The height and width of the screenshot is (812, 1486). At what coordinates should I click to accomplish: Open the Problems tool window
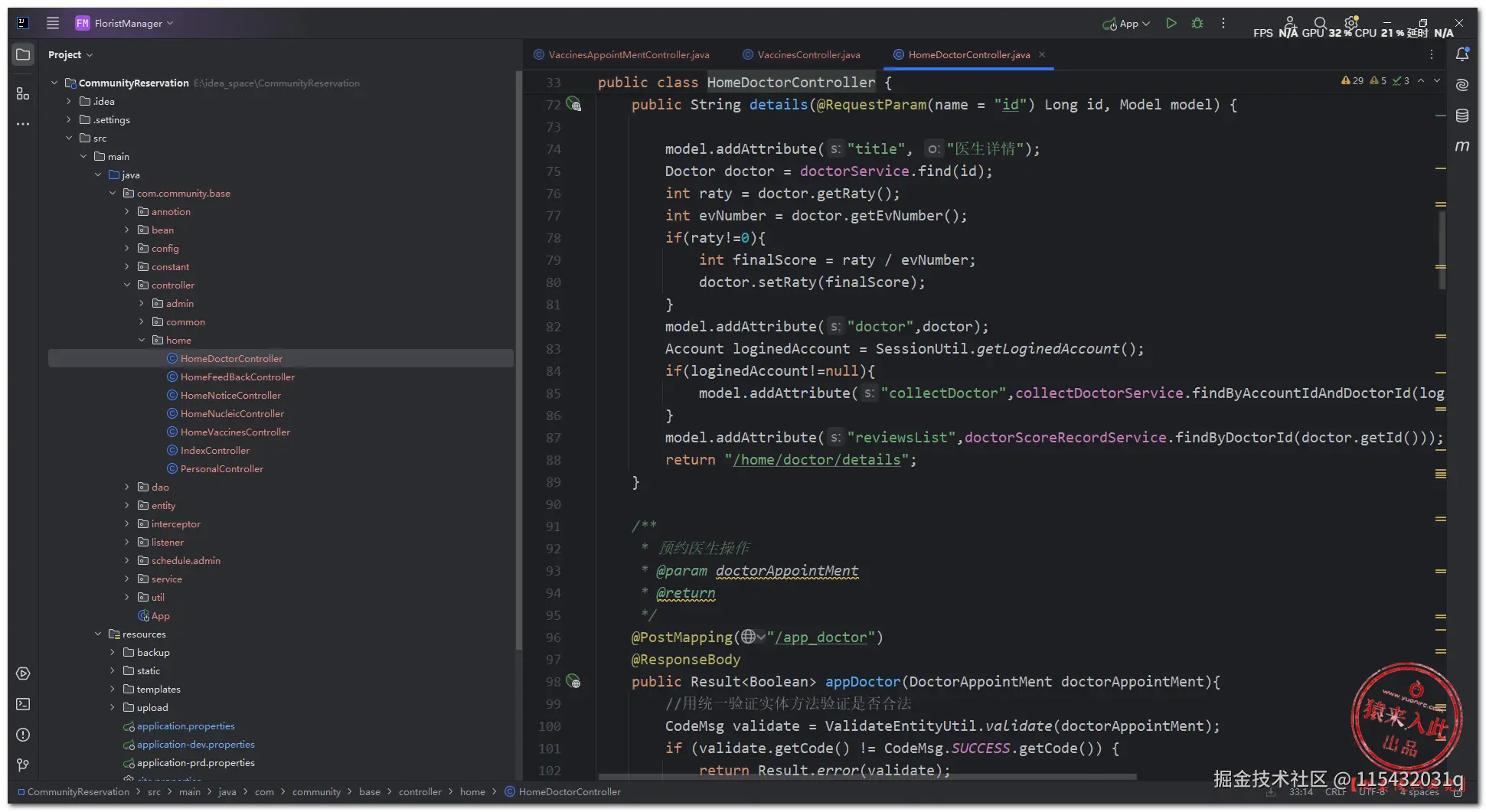23,735
